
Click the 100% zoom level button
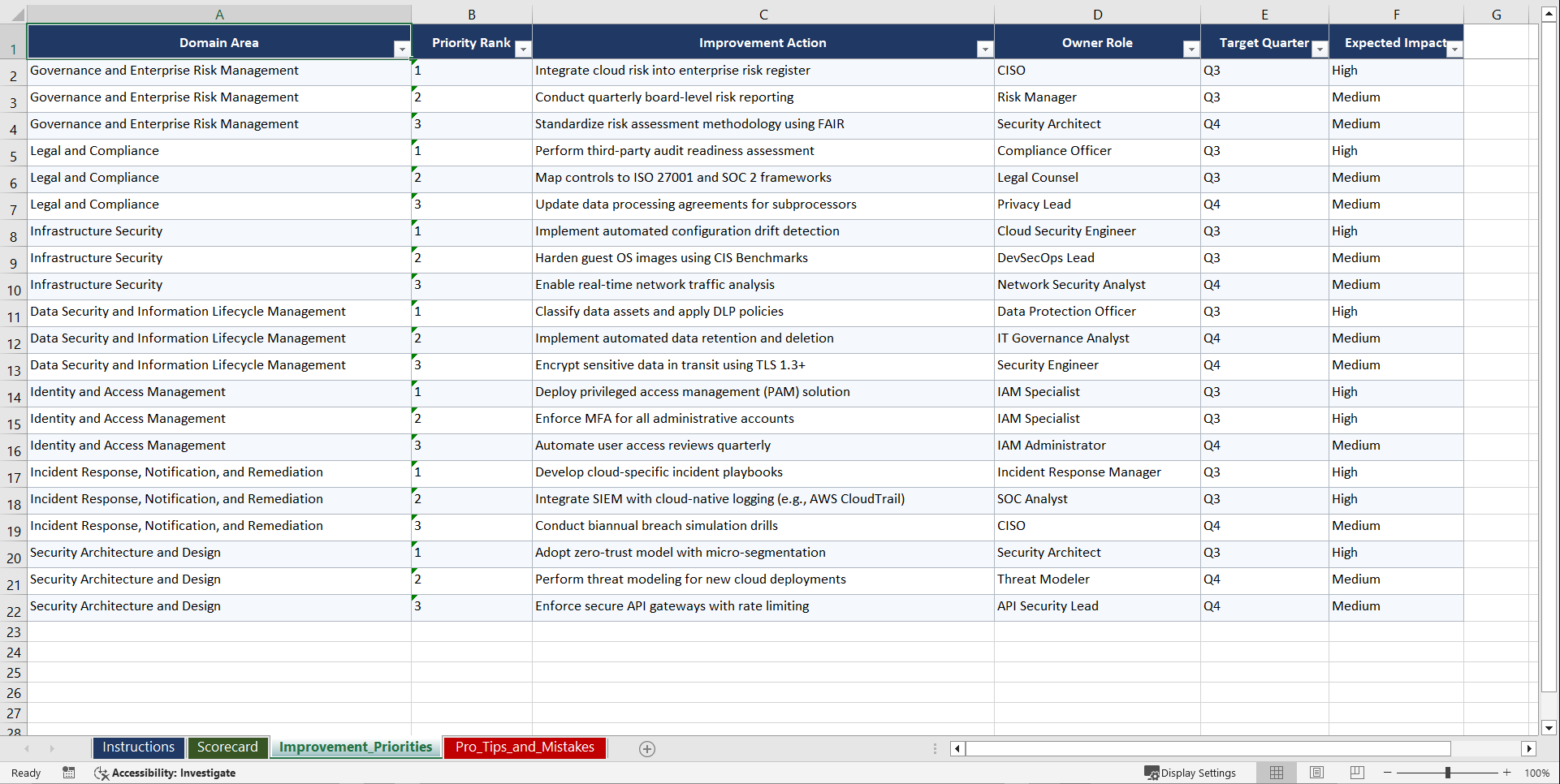(1537, 773)
